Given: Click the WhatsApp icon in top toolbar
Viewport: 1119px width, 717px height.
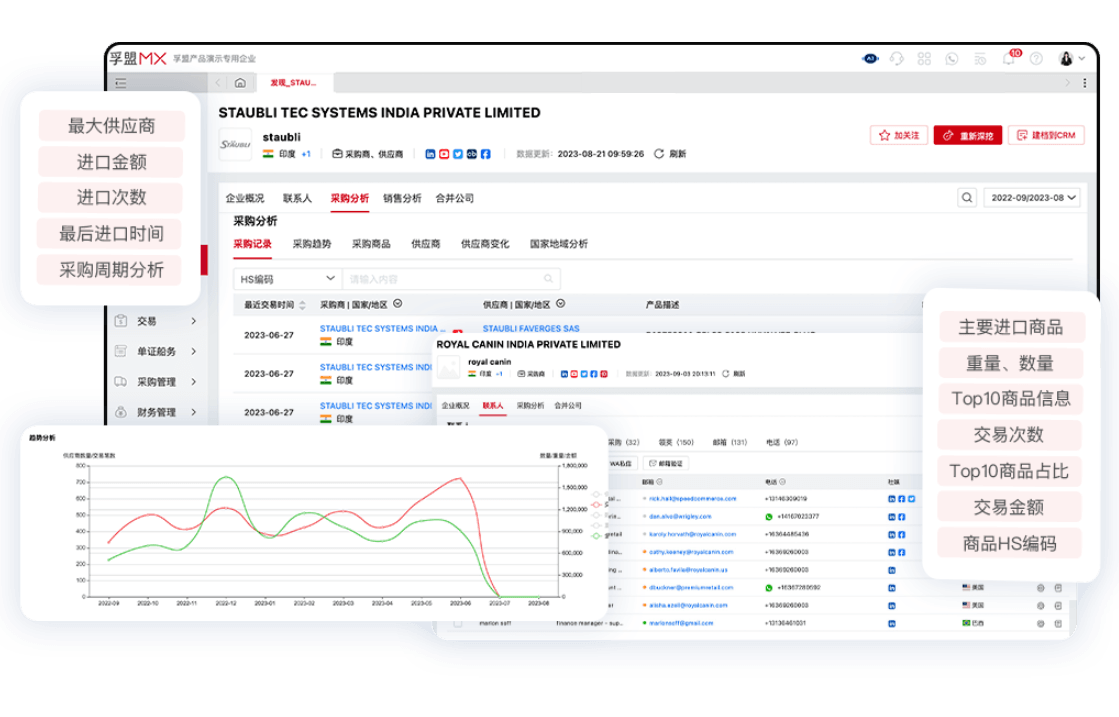Looking at the screenshot, I should tap(951, 59).
